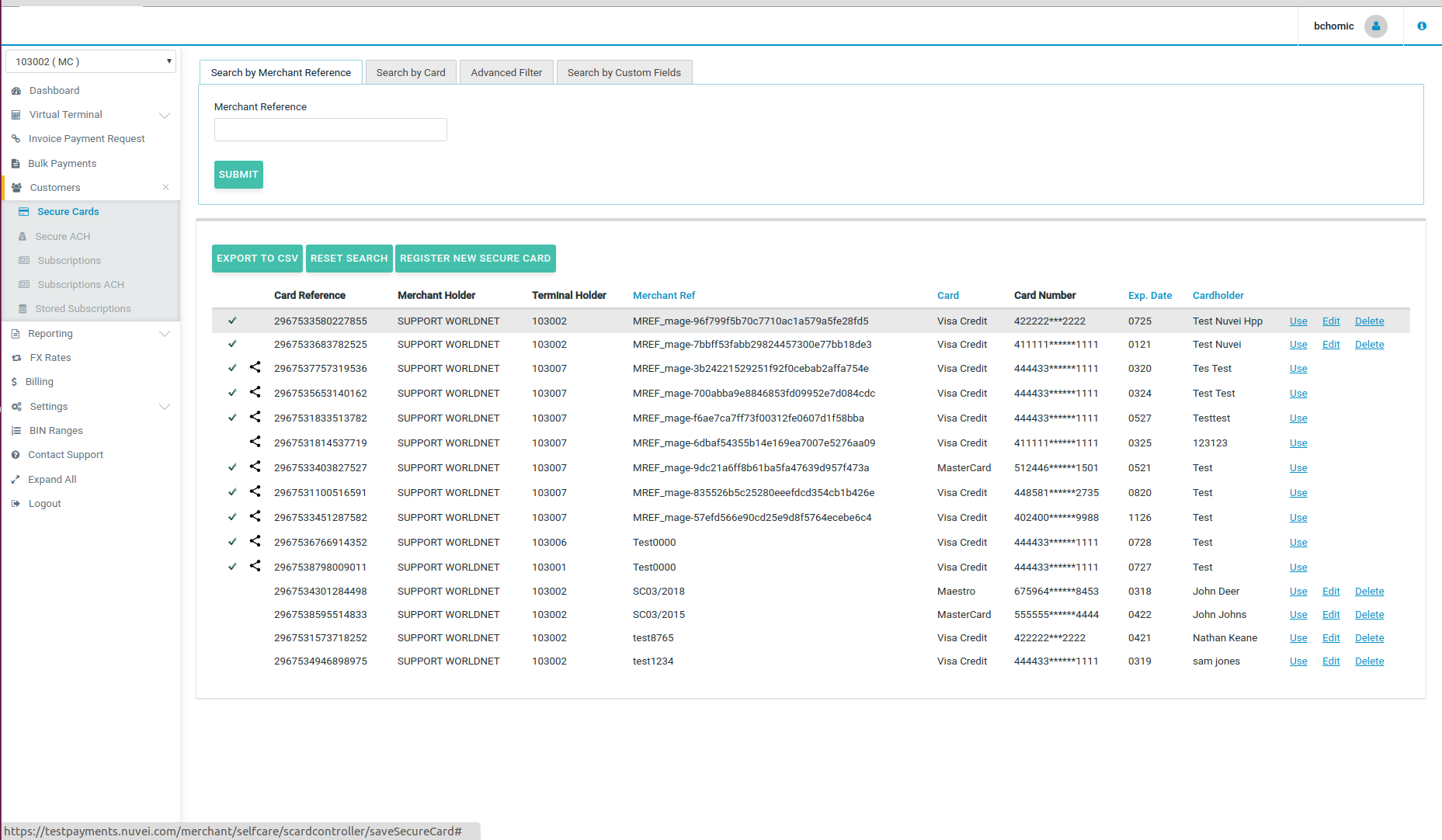Viewport: 1442px width, 840px height.
Task: Click share icon for card 2967531814537719
Action: pyautogui.click(x=255, y=442)
